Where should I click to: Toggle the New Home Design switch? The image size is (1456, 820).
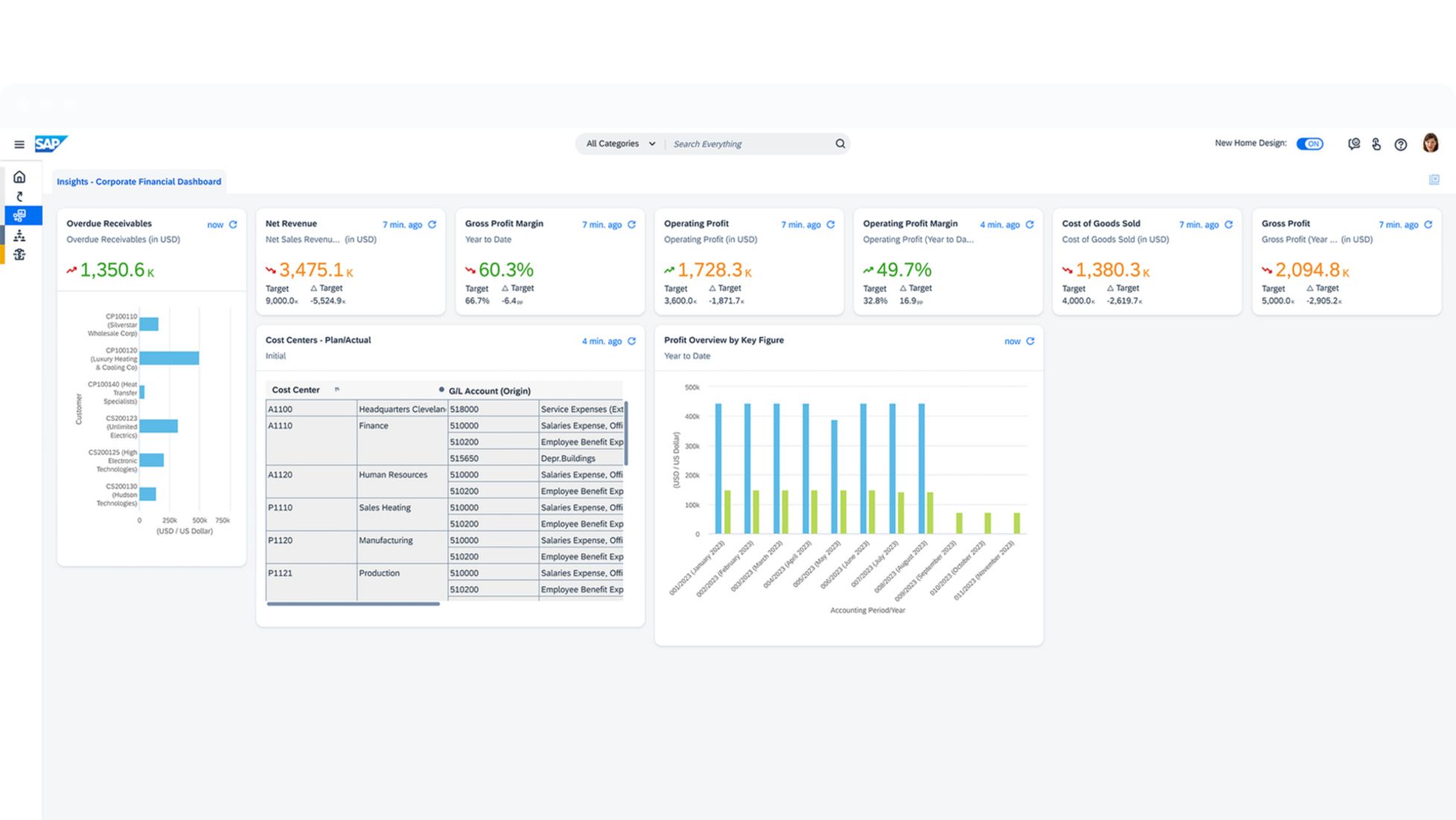point(1309,144)
